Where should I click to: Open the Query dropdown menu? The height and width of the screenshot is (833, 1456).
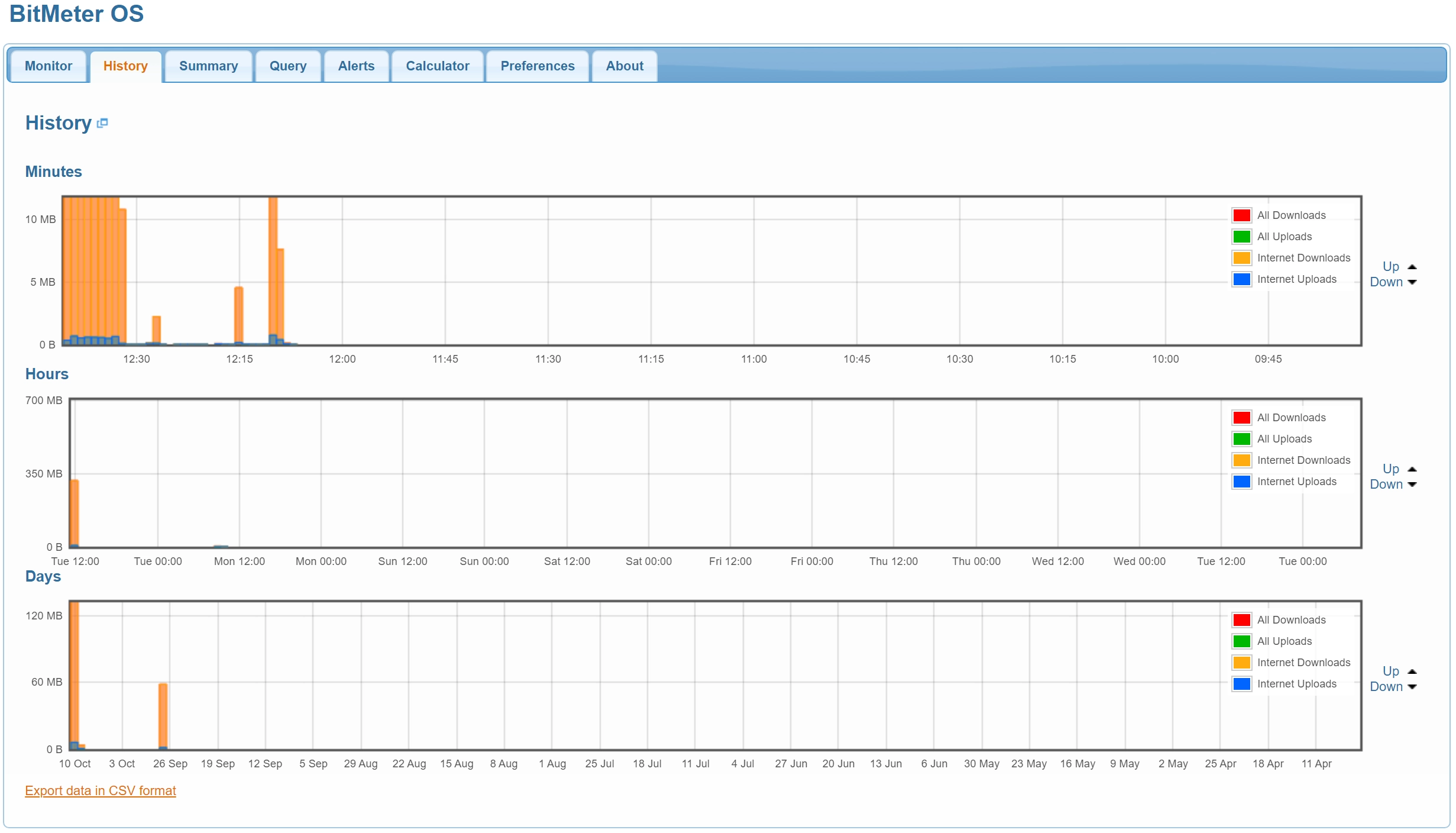tap(287, 66)
